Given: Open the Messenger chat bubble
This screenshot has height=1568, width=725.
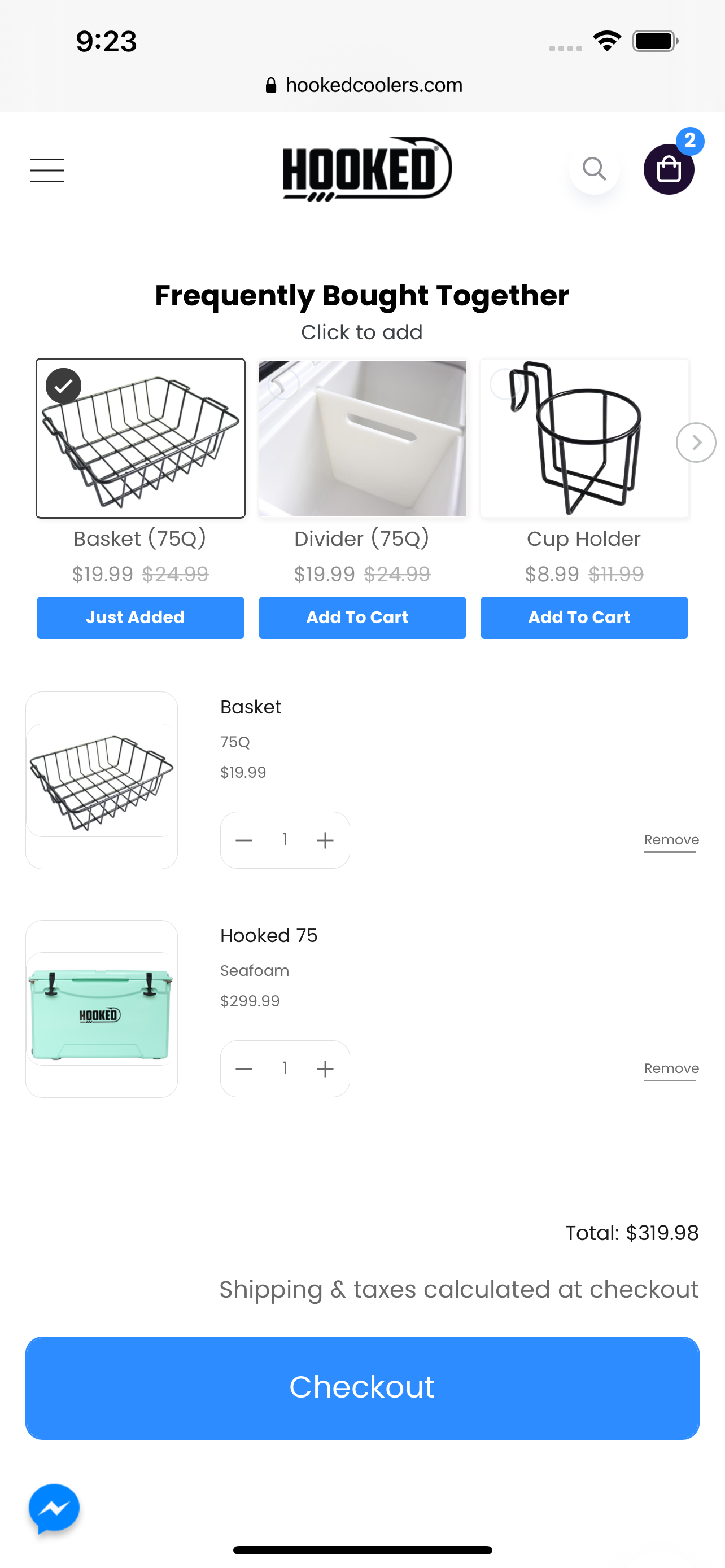Looking at the screenshot, I should [x=54, y=1508].
